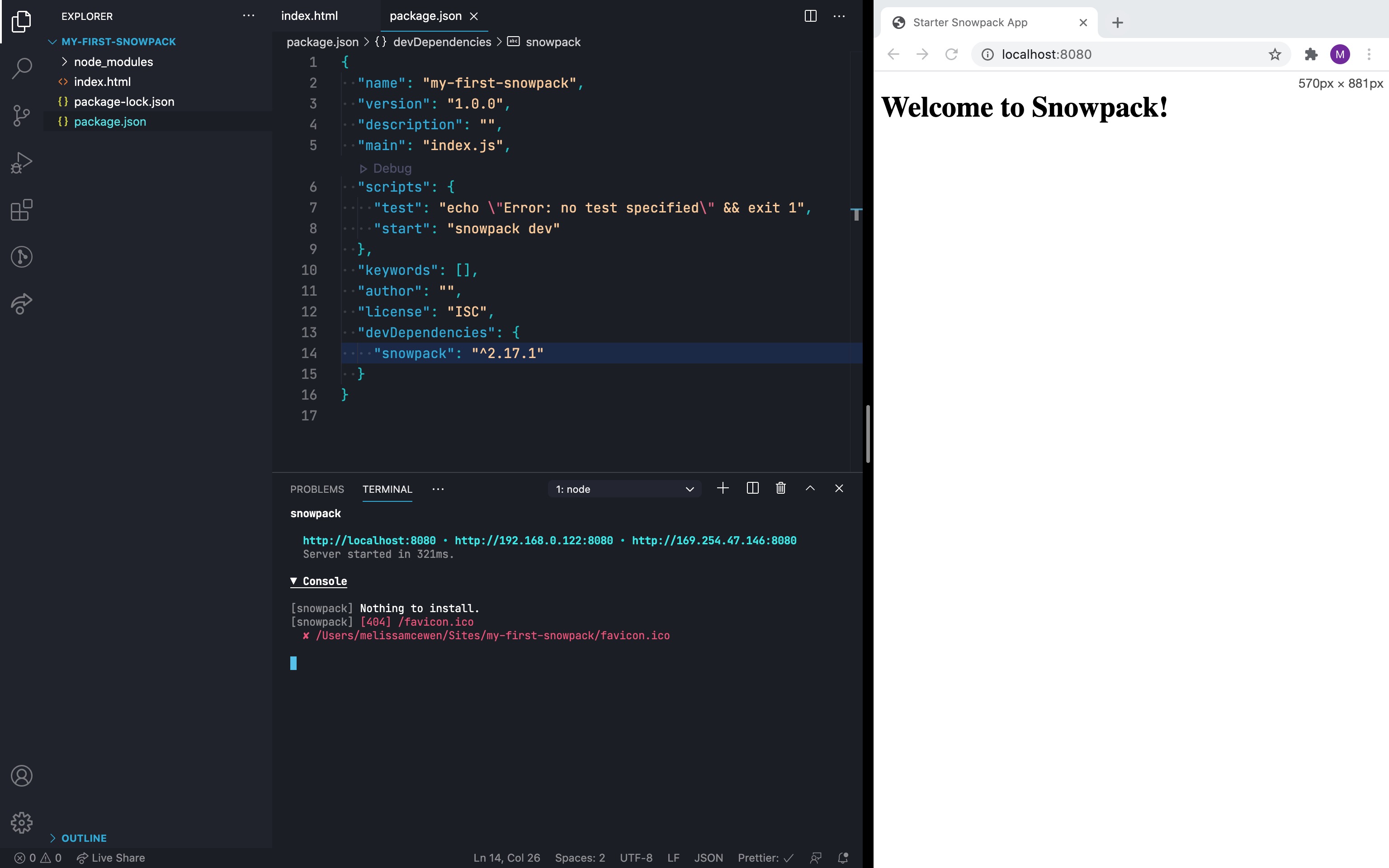1389x868 pixels.
Task: Select the Live Share icon in the sidebar
Action: 21,304
